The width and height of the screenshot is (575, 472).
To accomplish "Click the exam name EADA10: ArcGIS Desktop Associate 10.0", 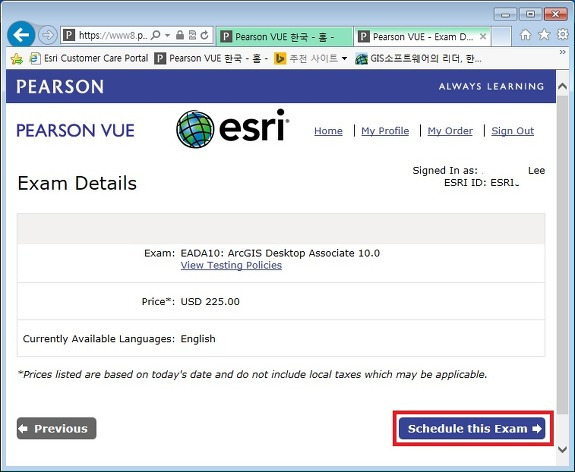I will point(280,253).
